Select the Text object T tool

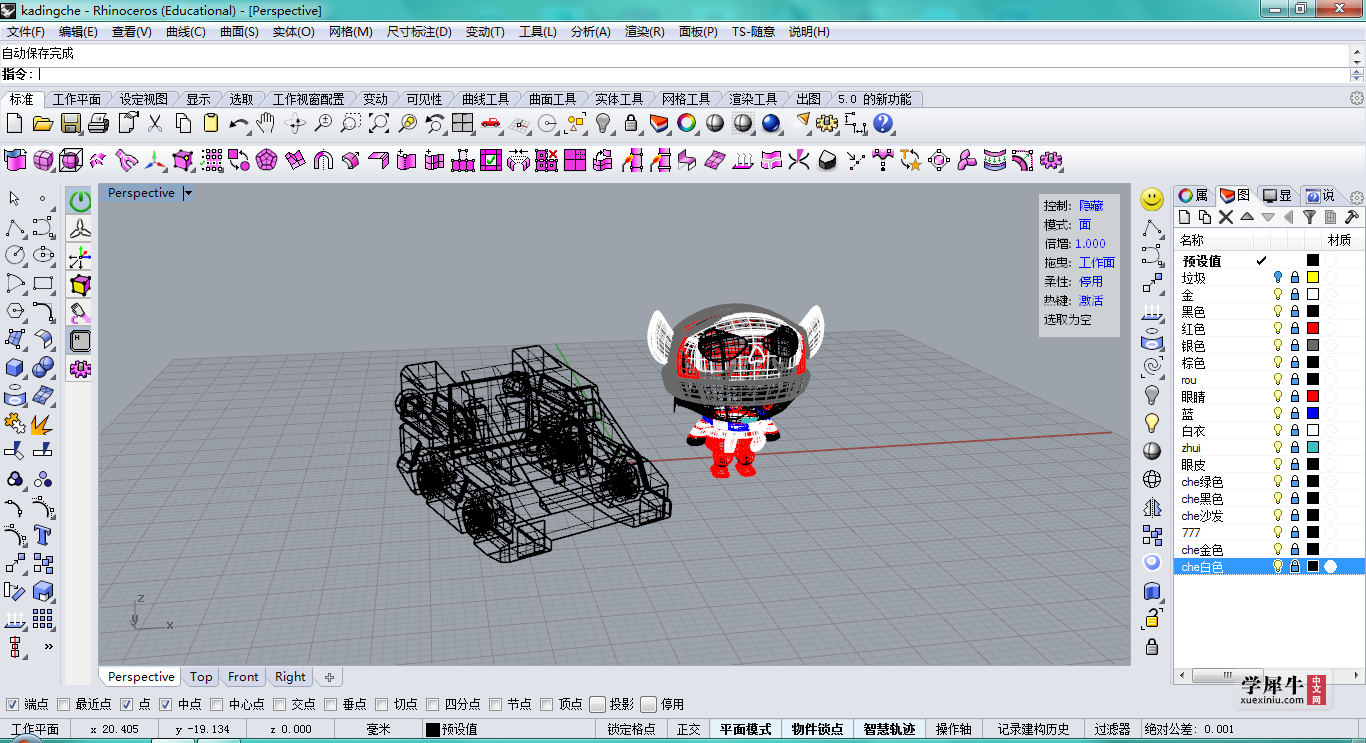point(42,535)
